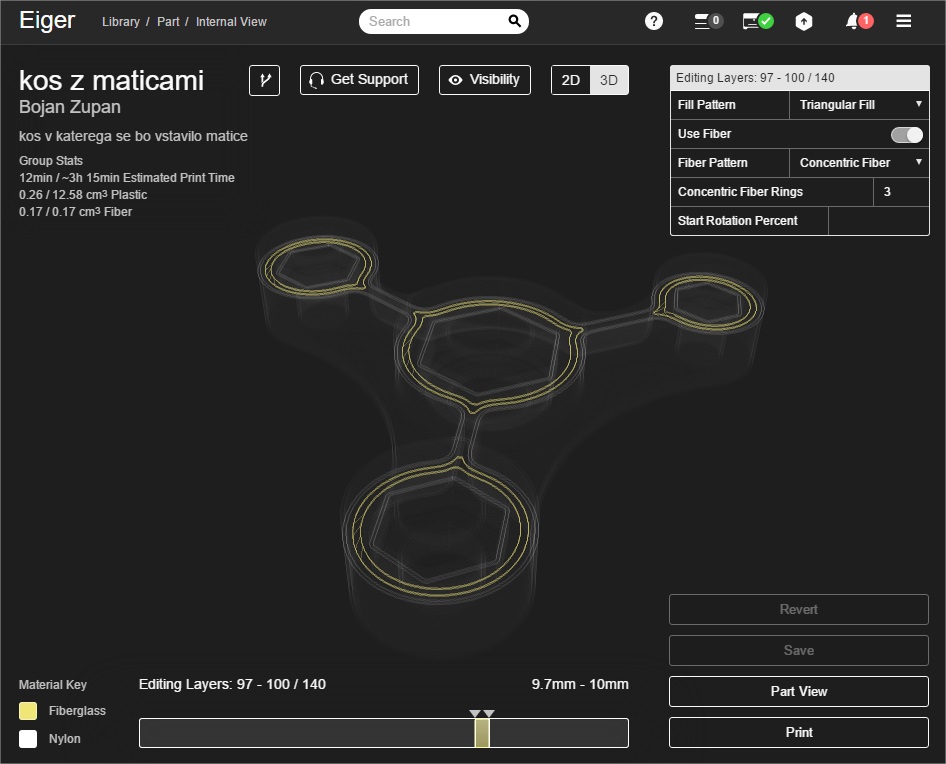
Task: Click the Get Support button
Action: point(359,80)
